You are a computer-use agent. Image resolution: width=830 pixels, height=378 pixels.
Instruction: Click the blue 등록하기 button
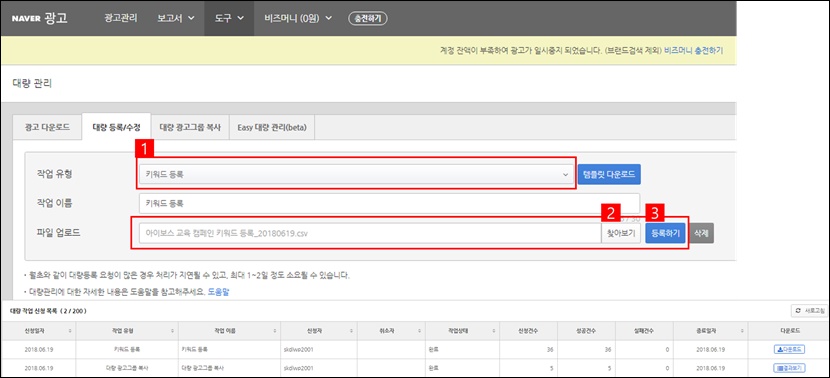(x=665, y=233)
